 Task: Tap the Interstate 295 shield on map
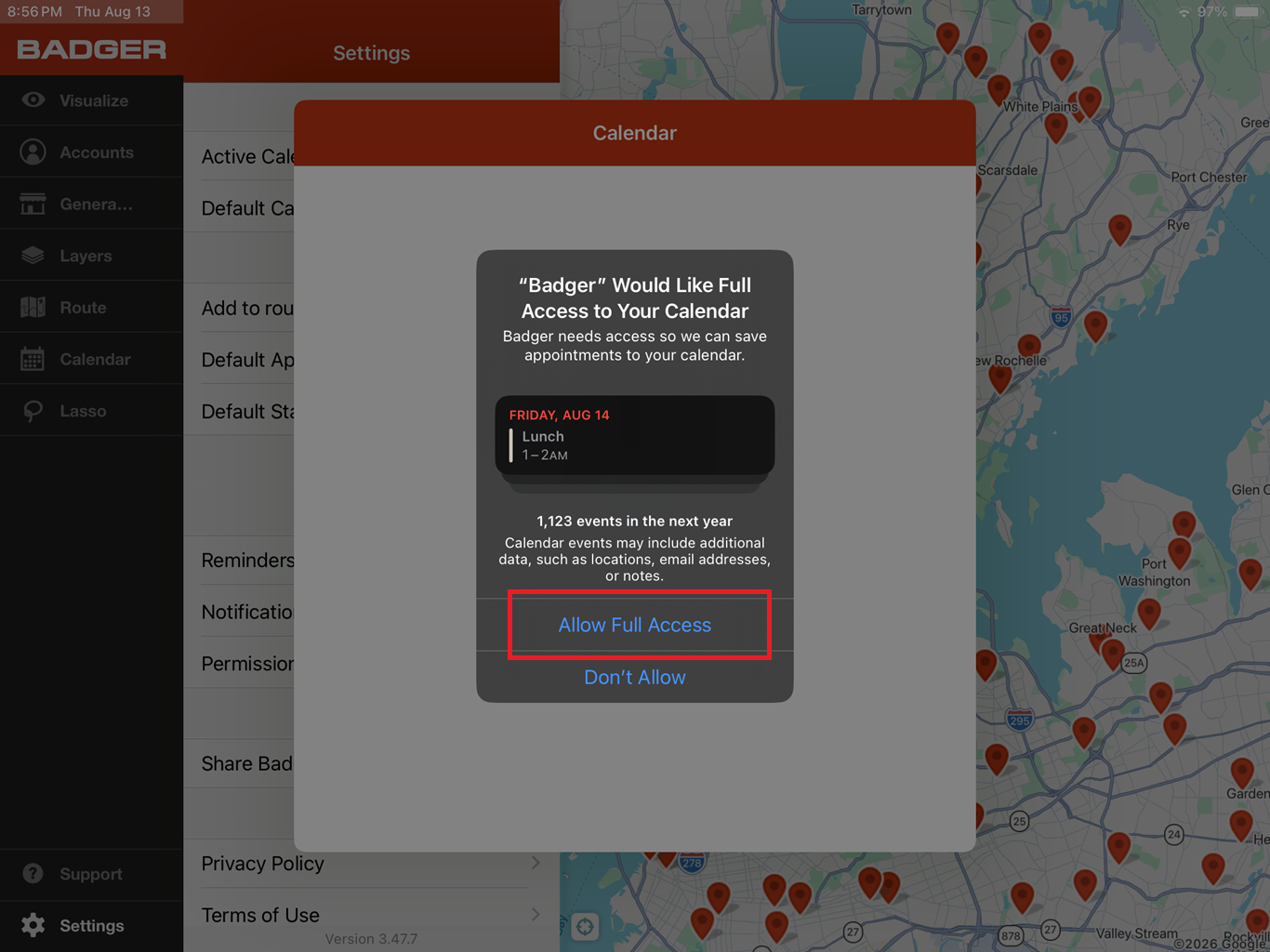[x=1020, y=720]
